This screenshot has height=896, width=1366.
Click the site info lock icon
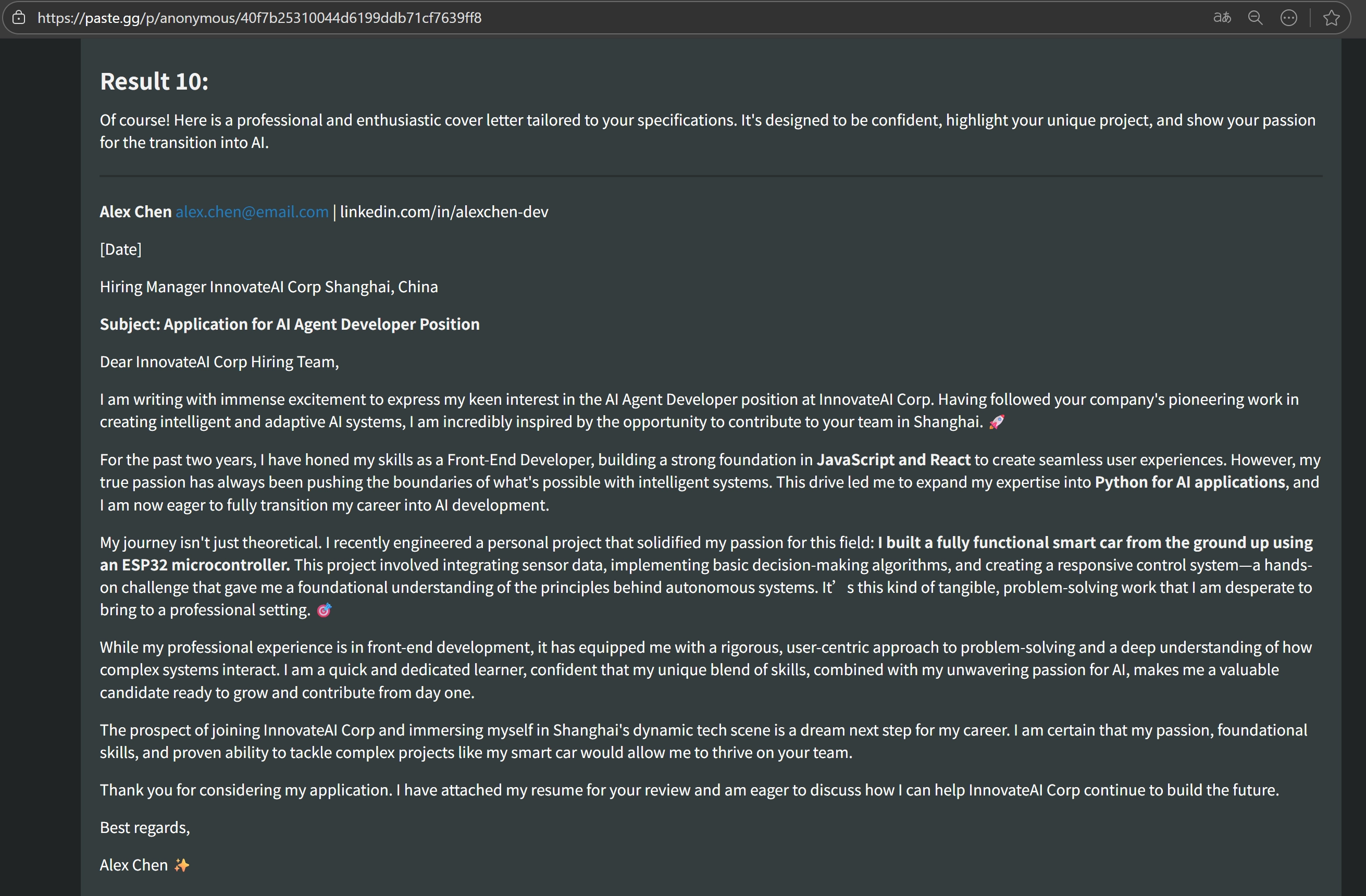tap(19, 18)
